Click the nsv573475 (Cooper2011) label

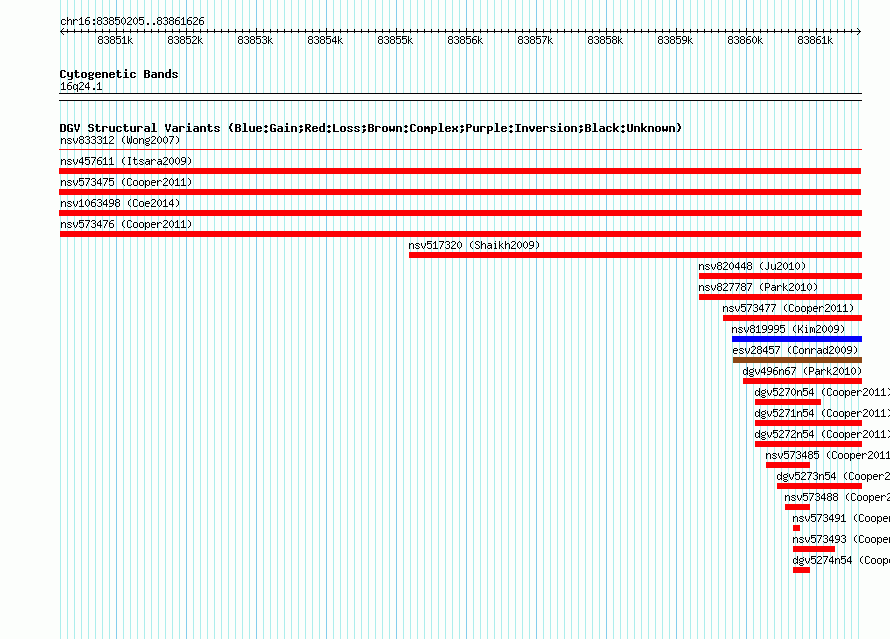tap(126, 182)
